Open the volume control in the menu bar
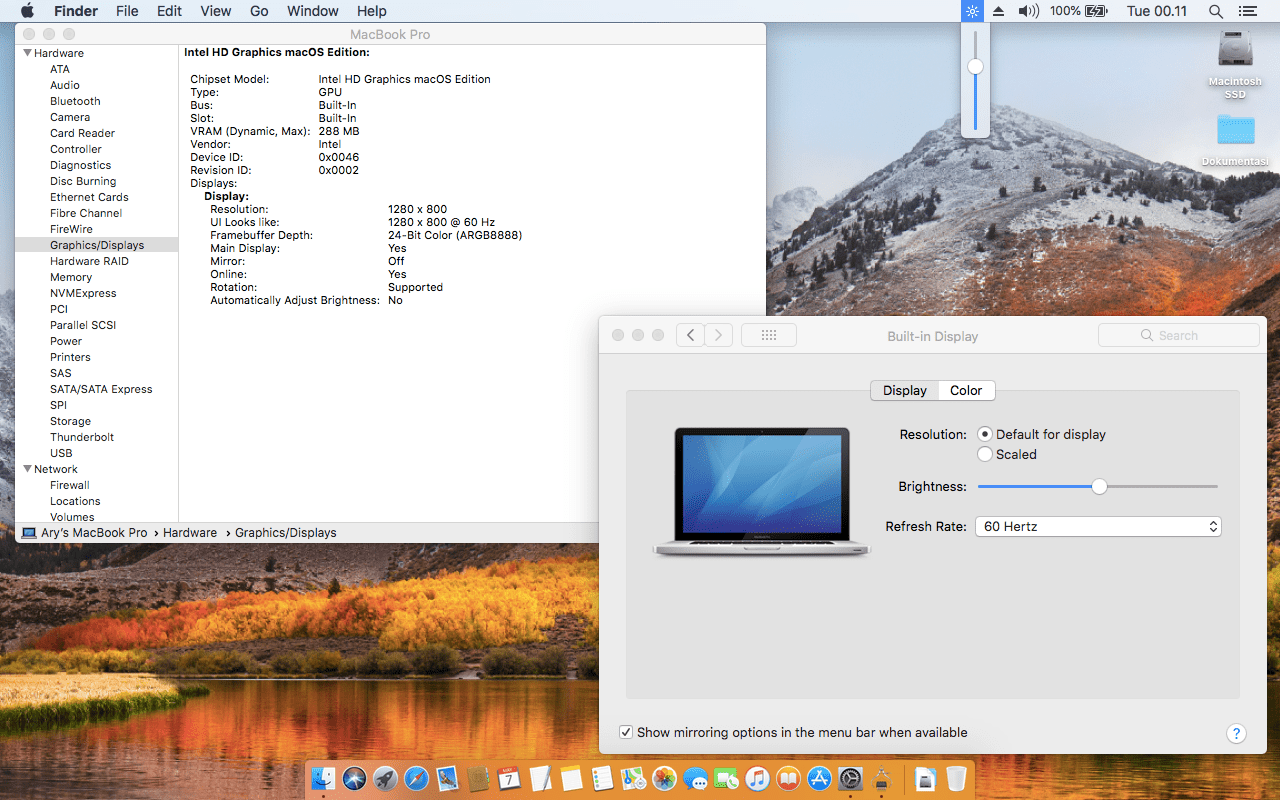 click(x=1028, y=11)
